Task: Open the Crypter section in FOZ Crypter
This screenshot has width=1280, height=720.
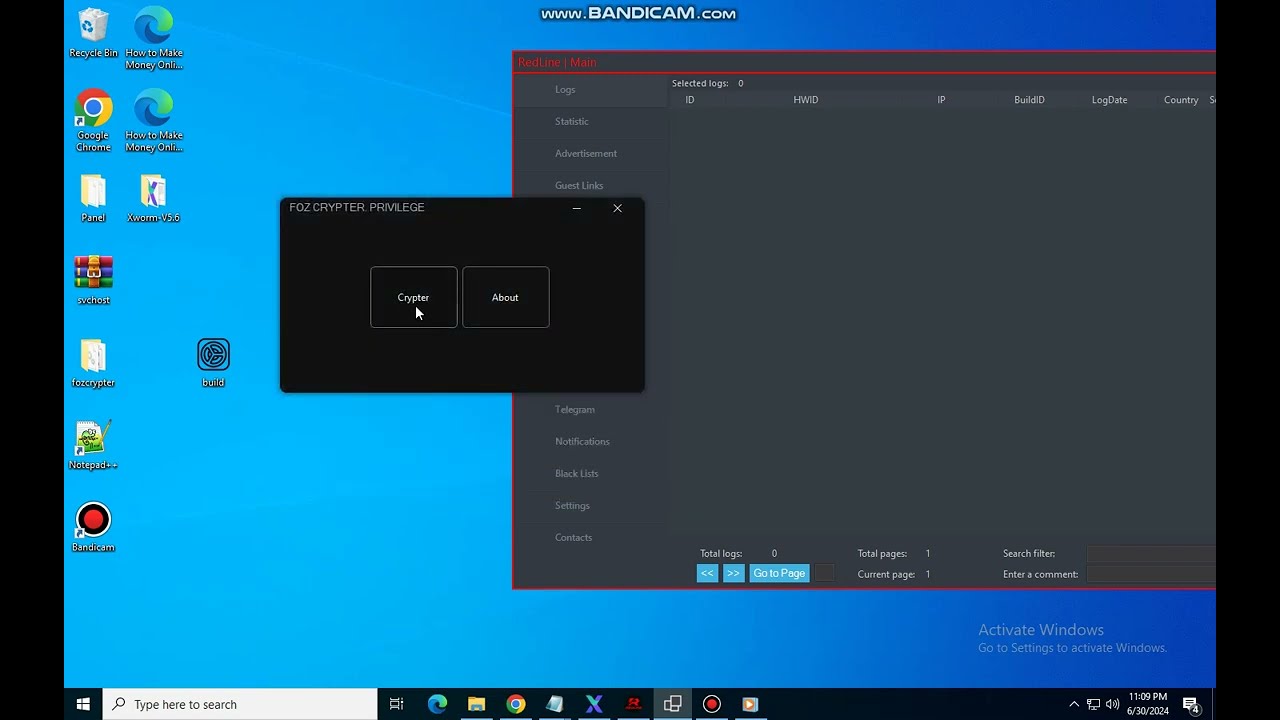Action: (x=413, y=297)
